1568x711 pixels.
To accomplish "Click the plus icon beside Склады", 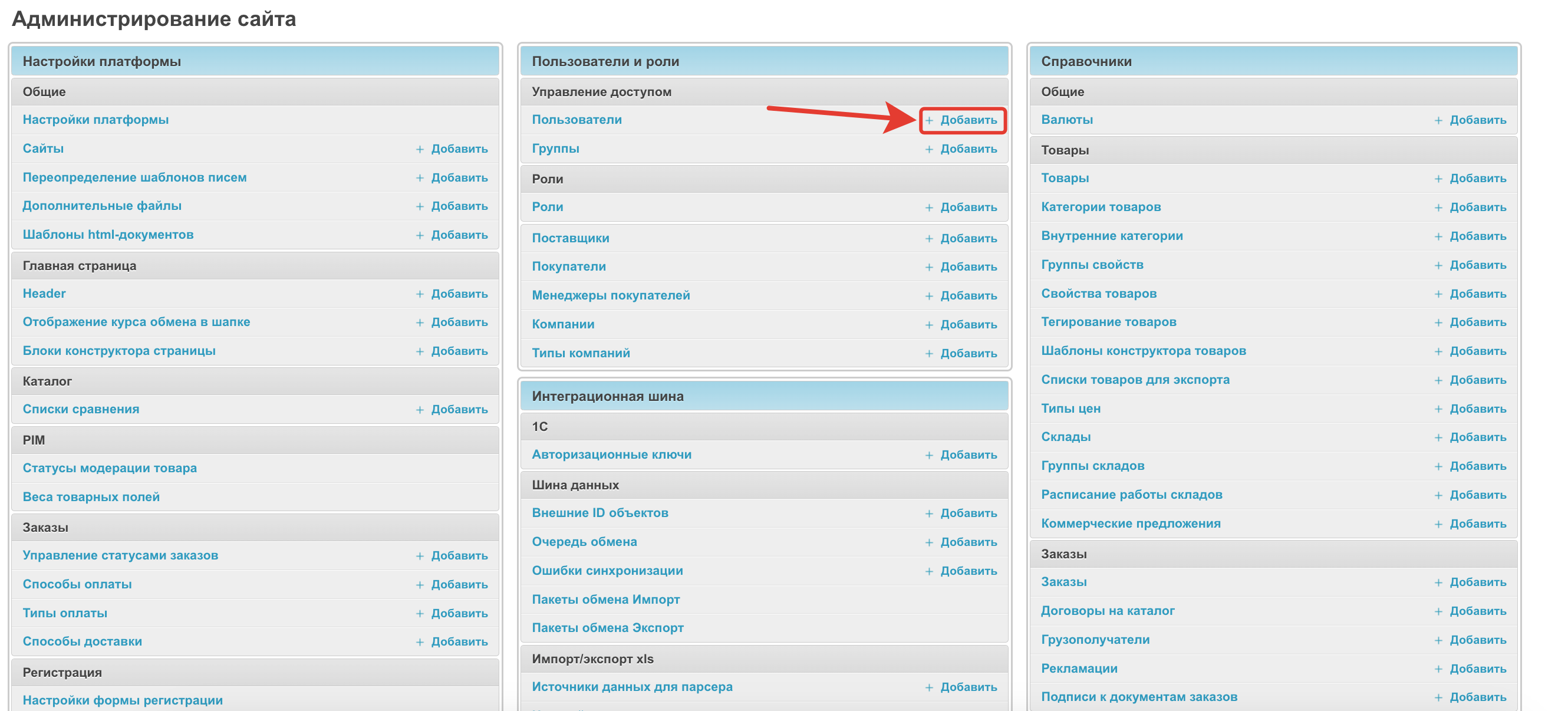I will point(1438,437).
